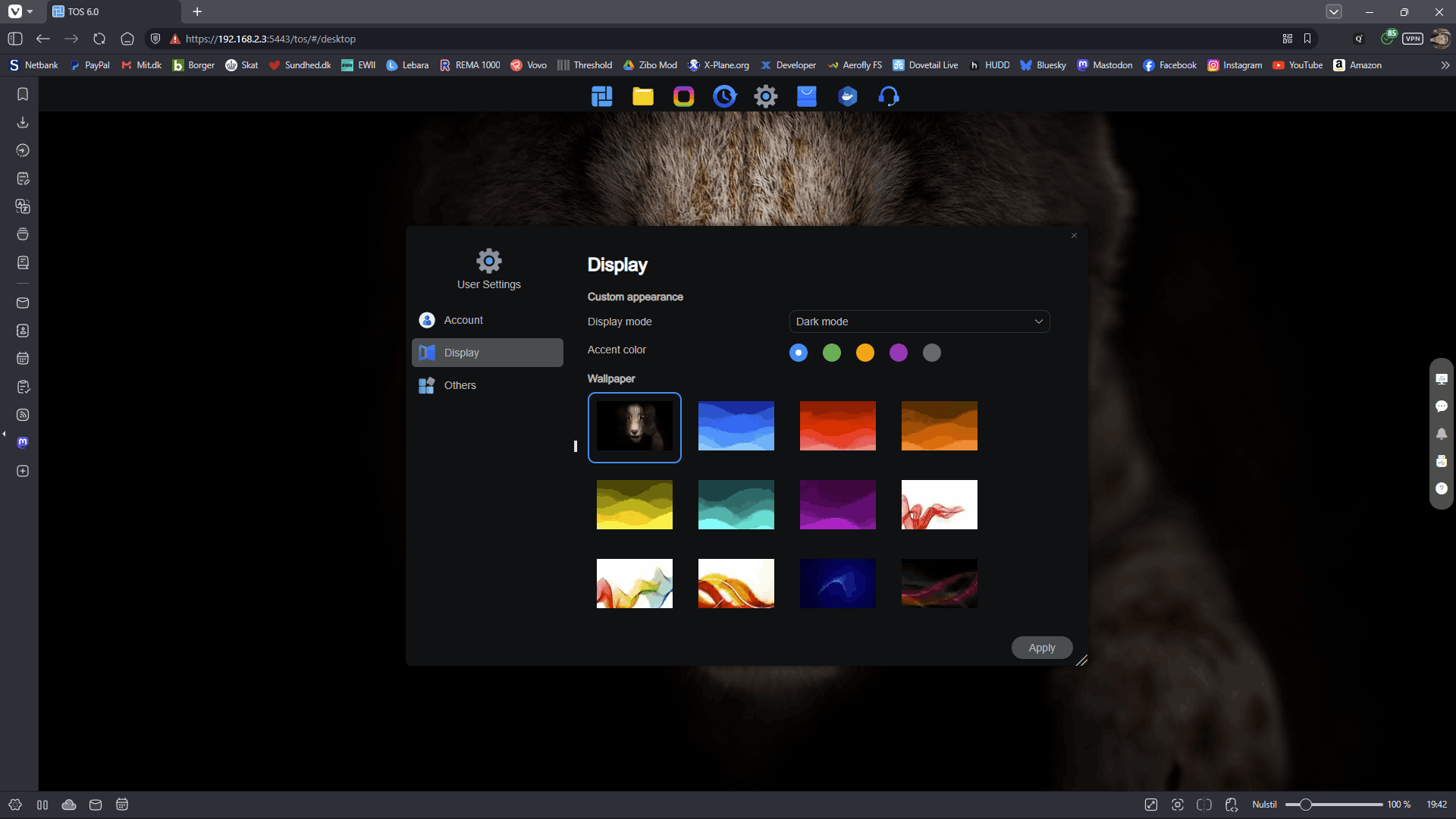Launch the Control Panel gear in the dock
The height and width of the screenshot is (819, 1456).
[x=766, y=96]
